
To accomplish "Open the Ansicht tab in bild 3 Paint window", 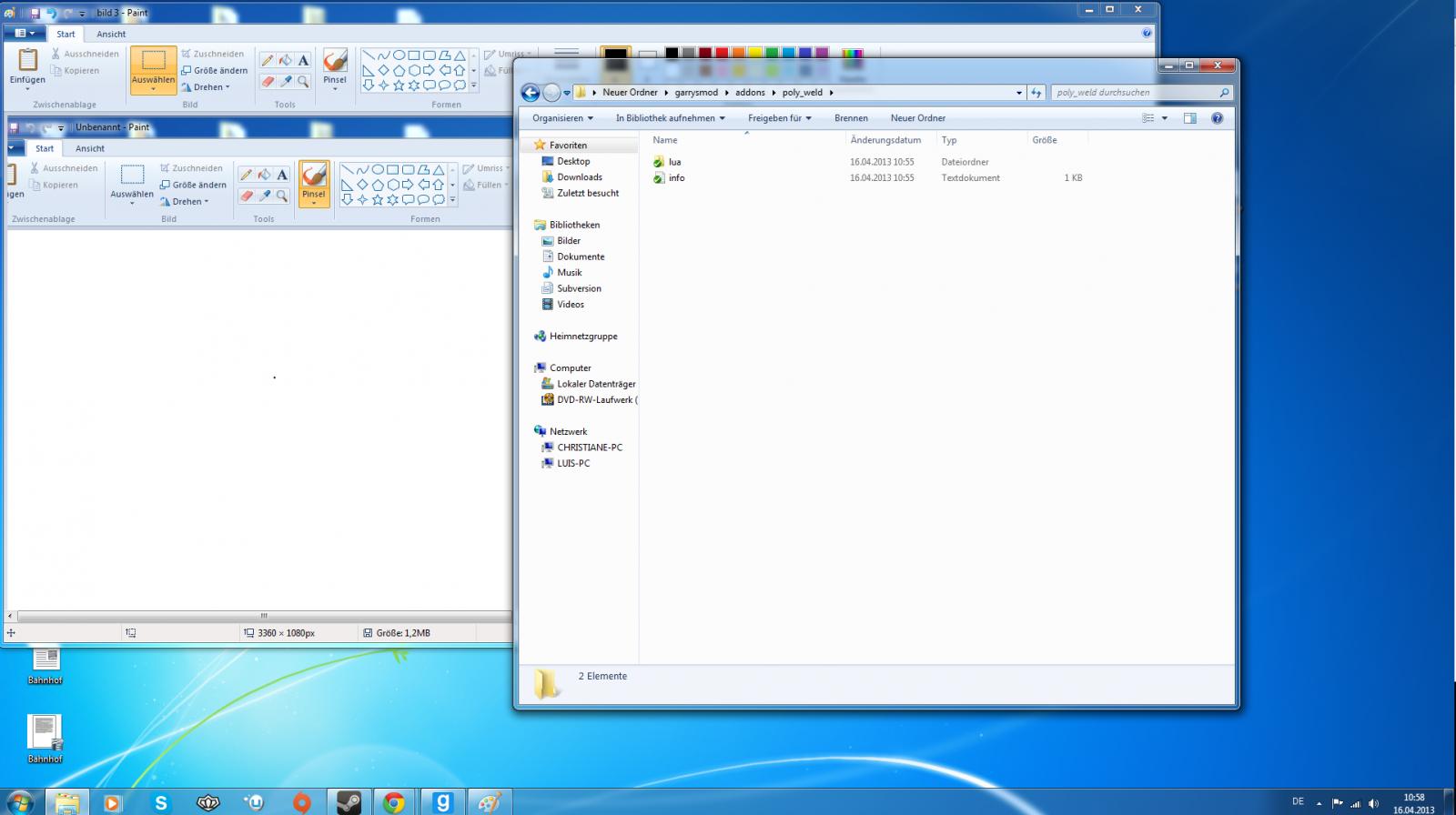I will coord(111,34).
